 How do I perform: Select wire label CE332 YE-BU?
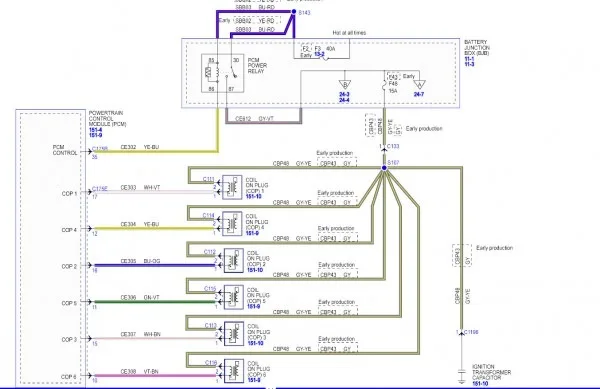click(x=140, y=147)
